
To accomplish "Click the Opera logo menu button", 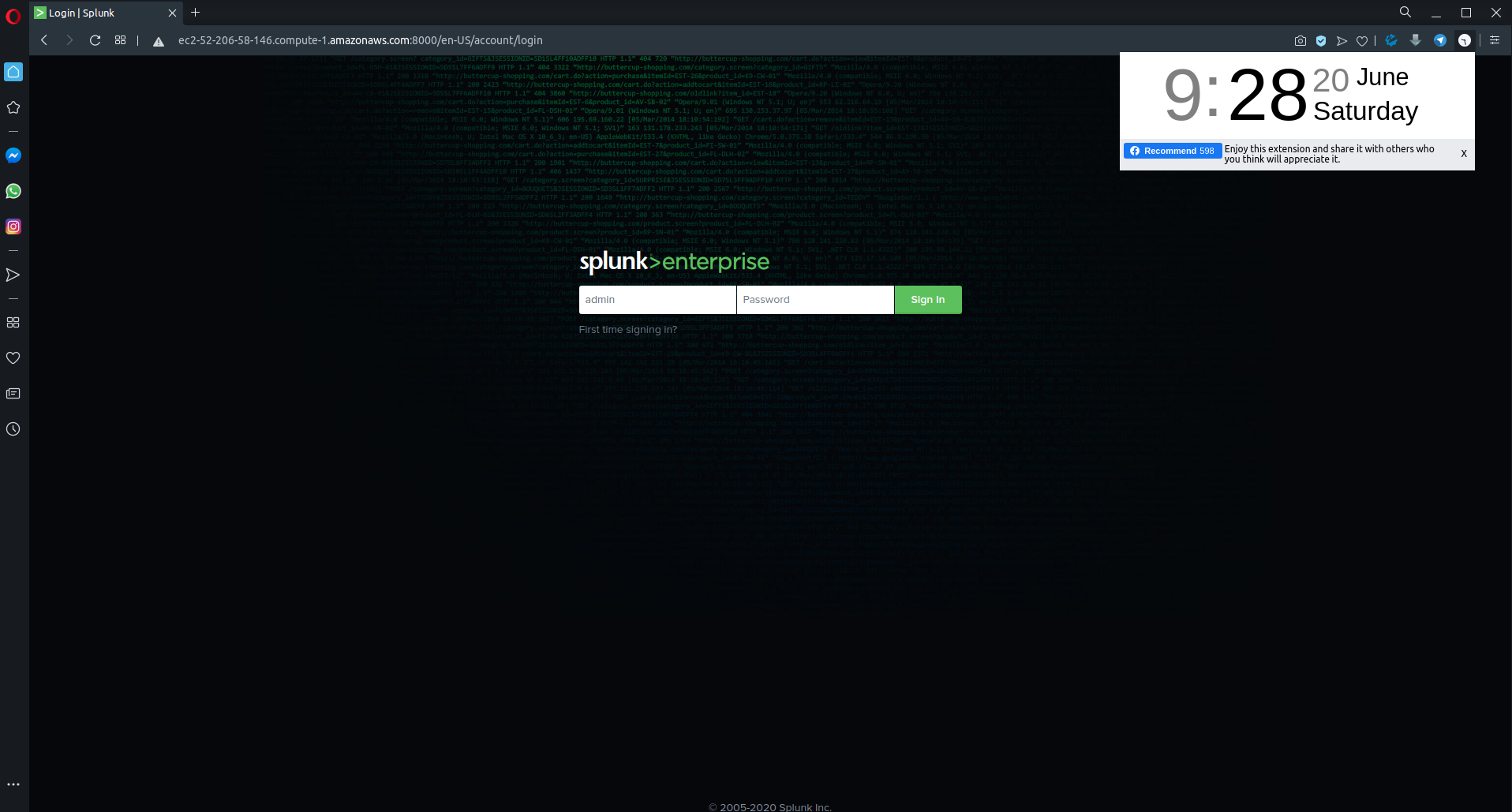I will tap(13, 17).
